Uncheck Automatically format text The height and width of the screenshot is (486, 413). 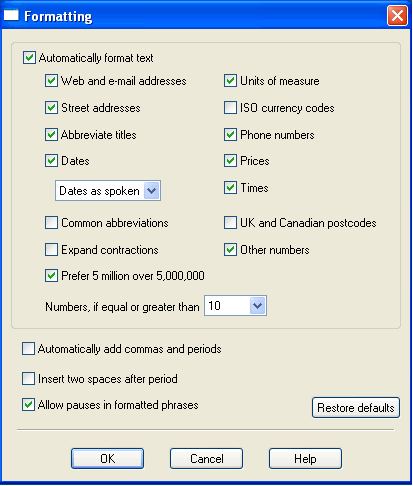coord(29,57)
